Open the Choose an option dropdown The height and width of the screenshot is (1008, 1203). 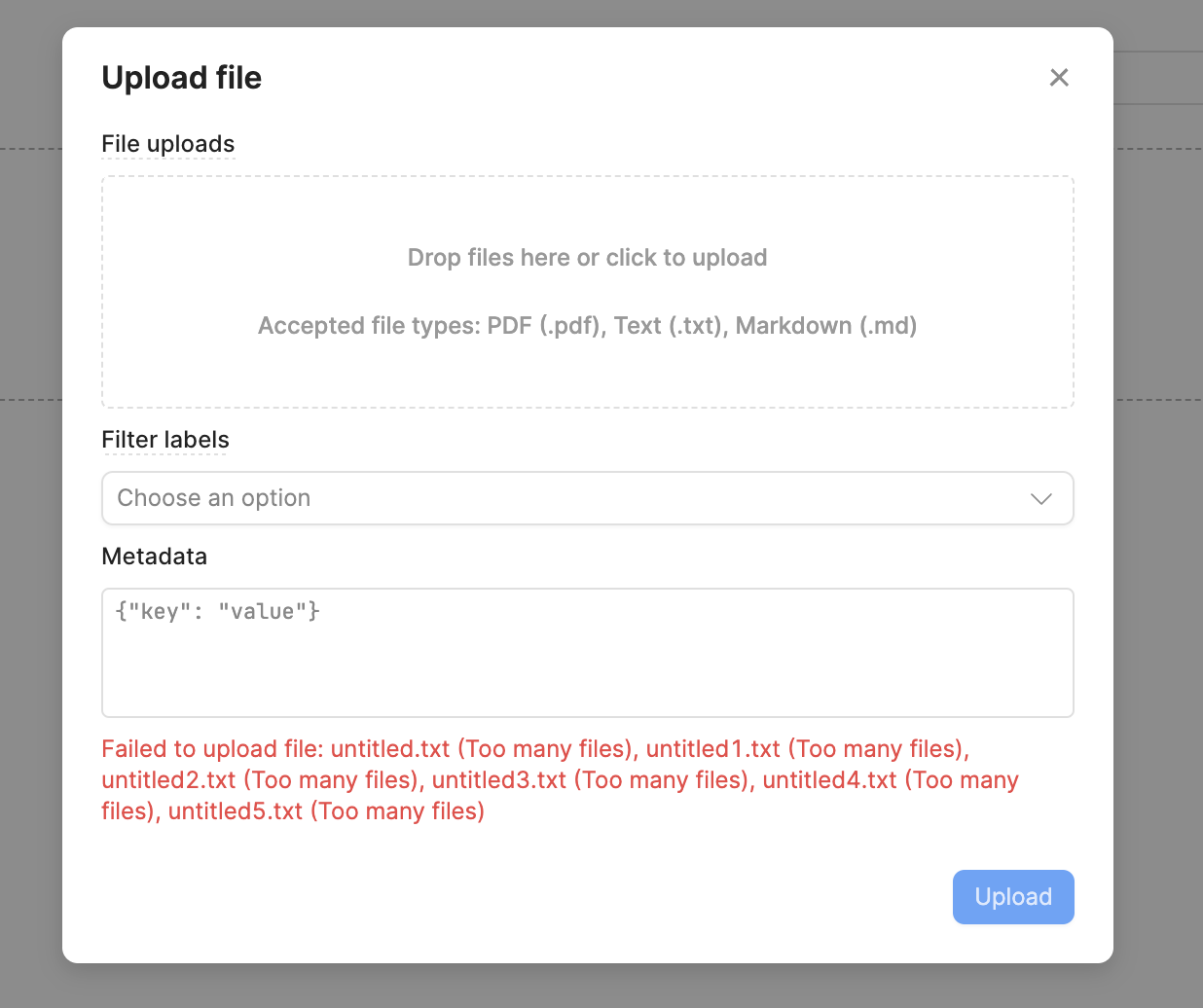pyautogui.click(x=588, y=498)
